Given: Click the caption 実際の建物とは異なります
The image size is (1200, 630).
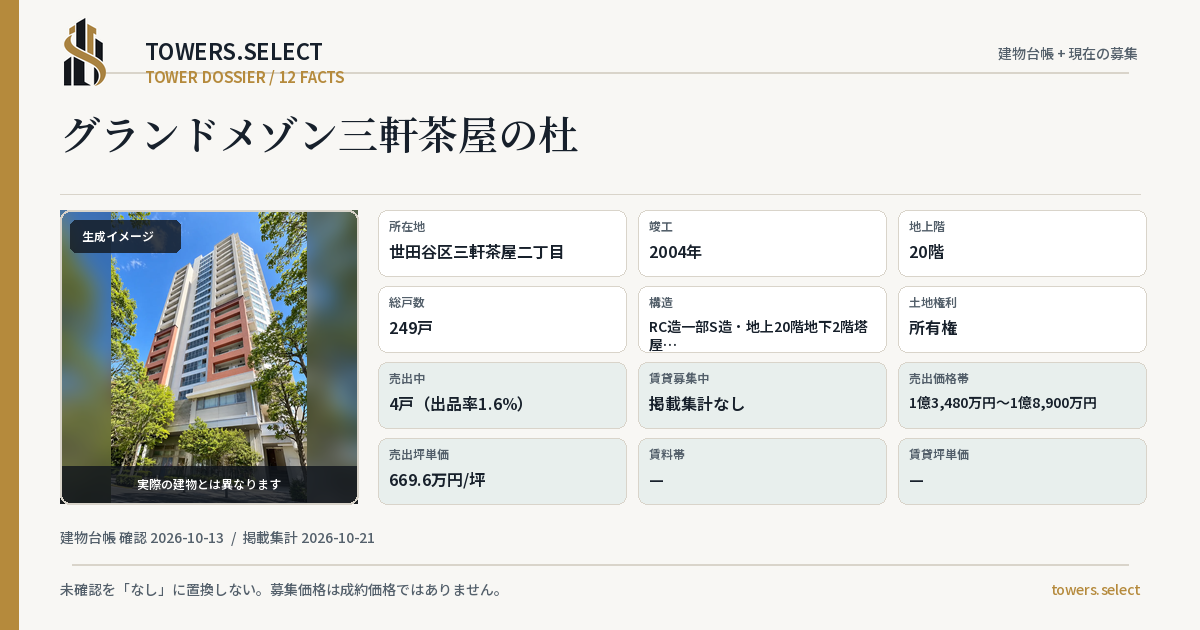Looking at the screenshot, I should click(209, 484).
